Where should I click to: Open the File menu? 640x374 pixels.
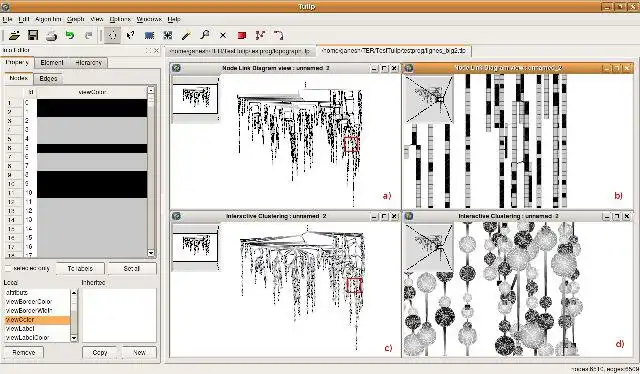(7, 19)
